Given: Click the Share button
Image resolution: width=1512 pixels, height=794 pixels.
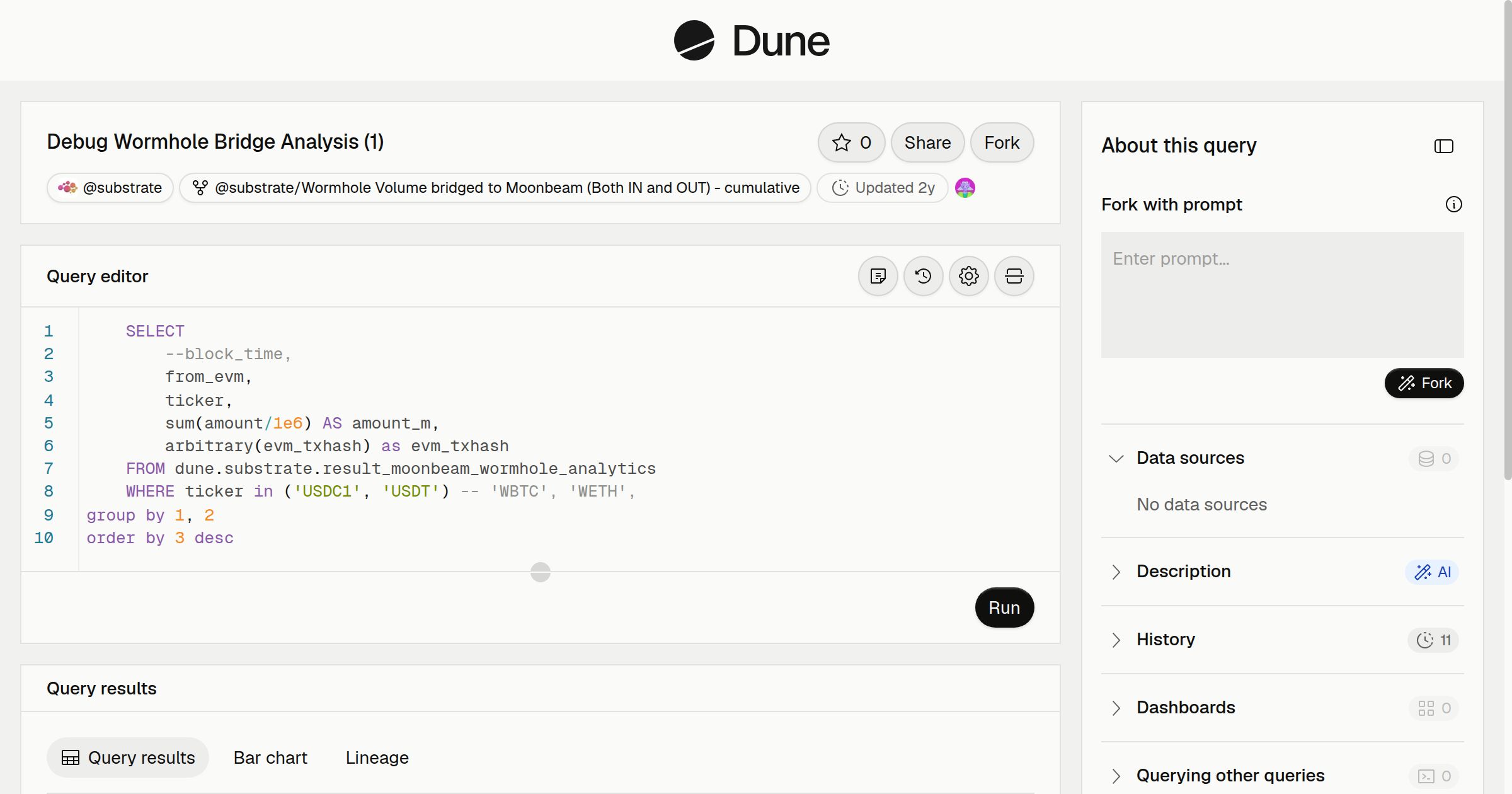Looking at the screenshot, I should (x=927, y=142).
